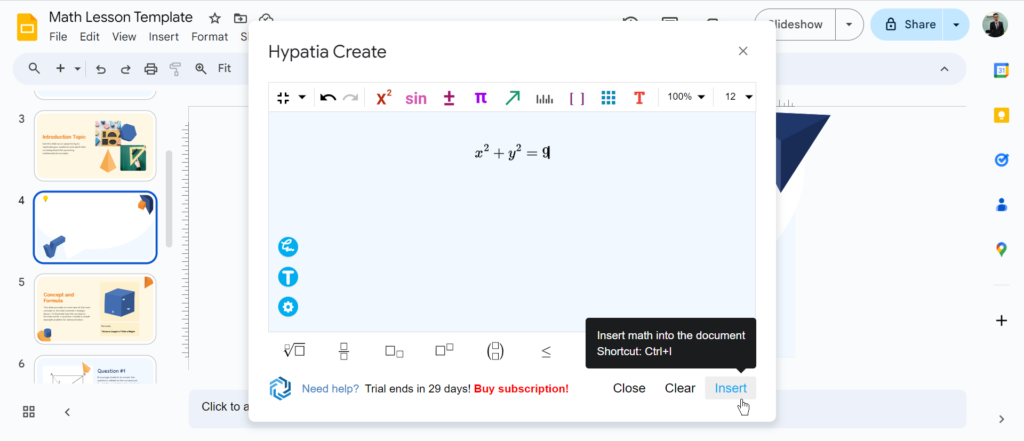Click the Buy subscription! link

tap(521, 388)
